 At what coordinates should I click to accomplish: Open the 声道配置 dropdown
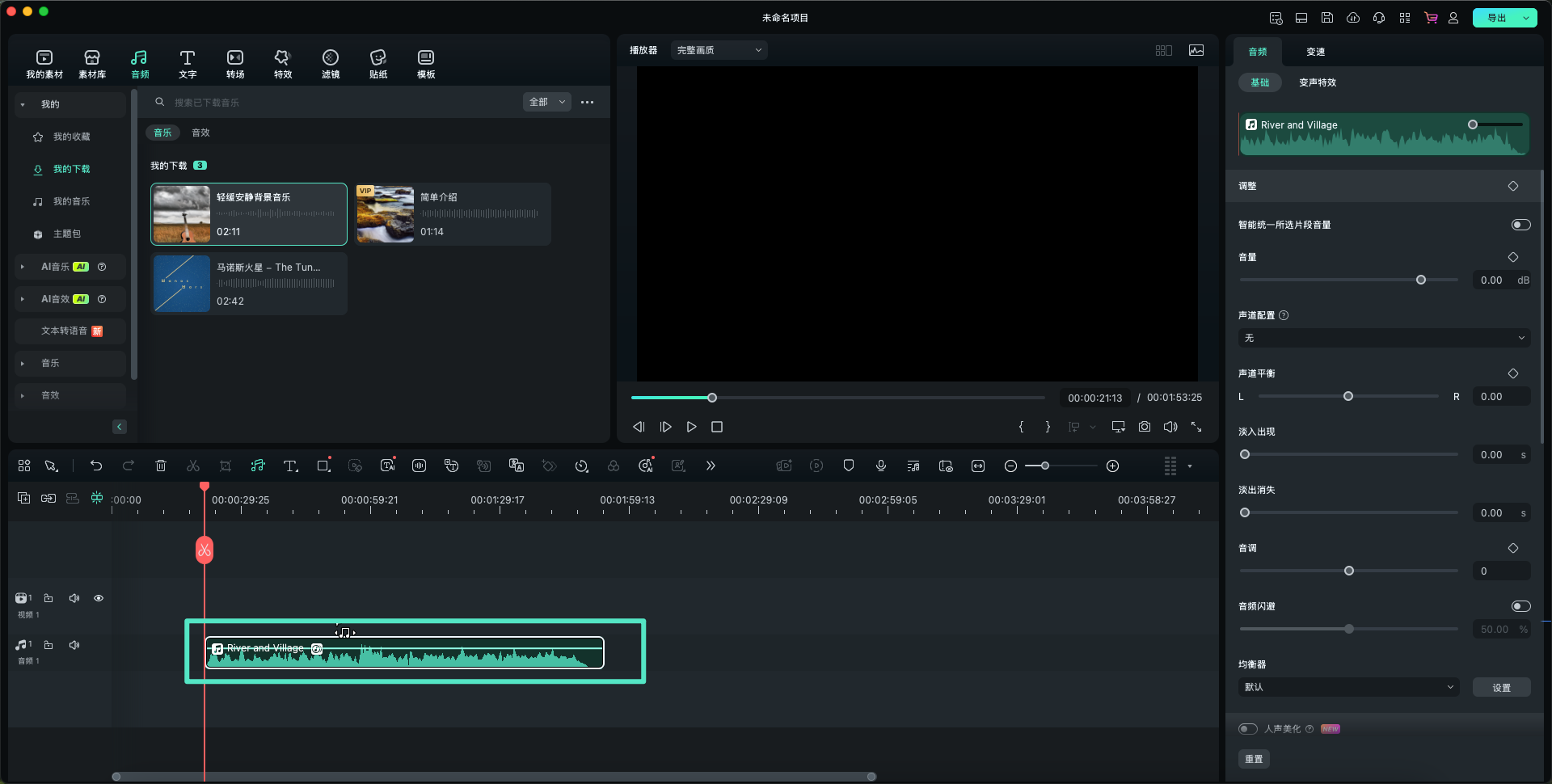coord(1384,338)
